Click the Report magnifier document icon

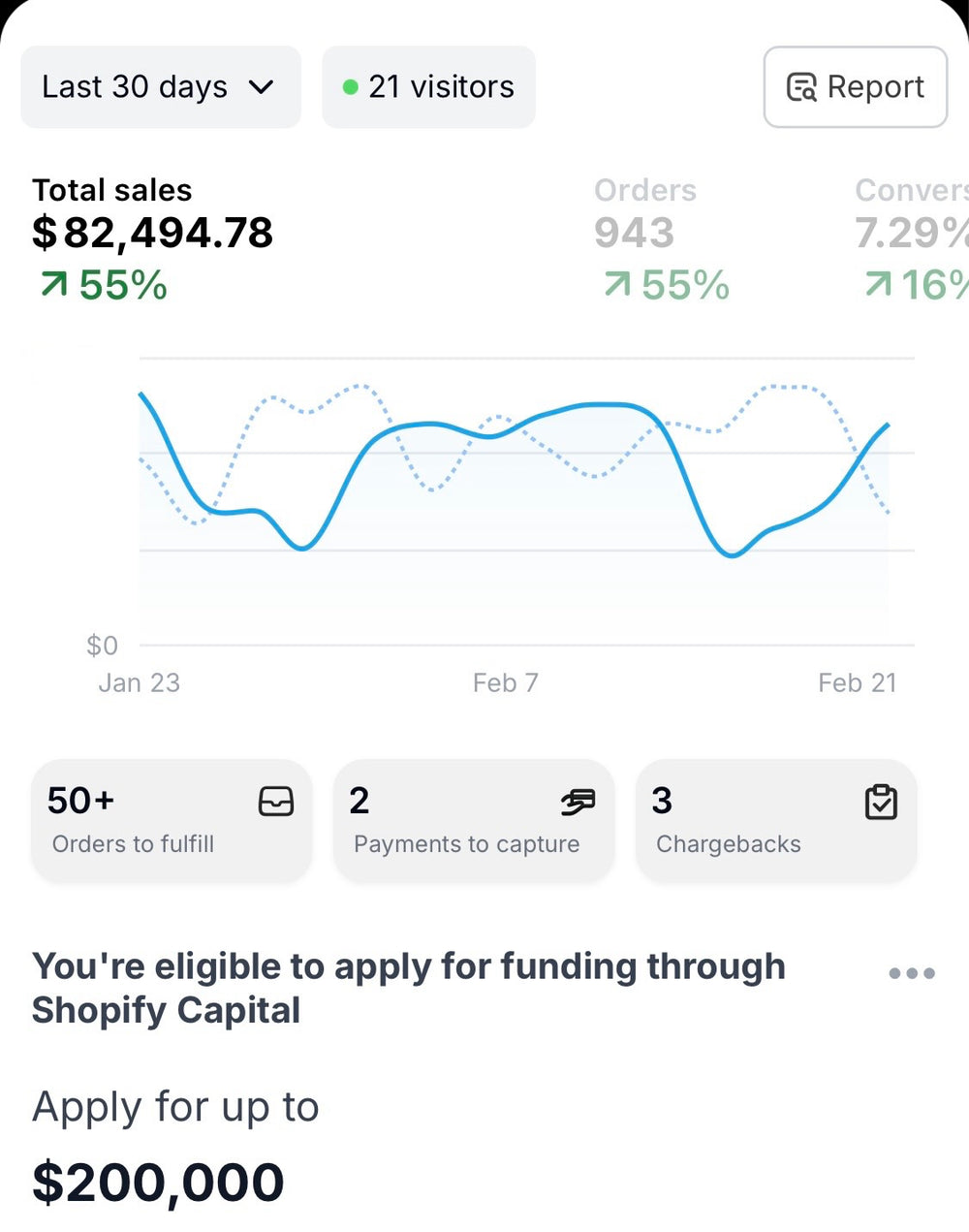(x=801, y=87)
